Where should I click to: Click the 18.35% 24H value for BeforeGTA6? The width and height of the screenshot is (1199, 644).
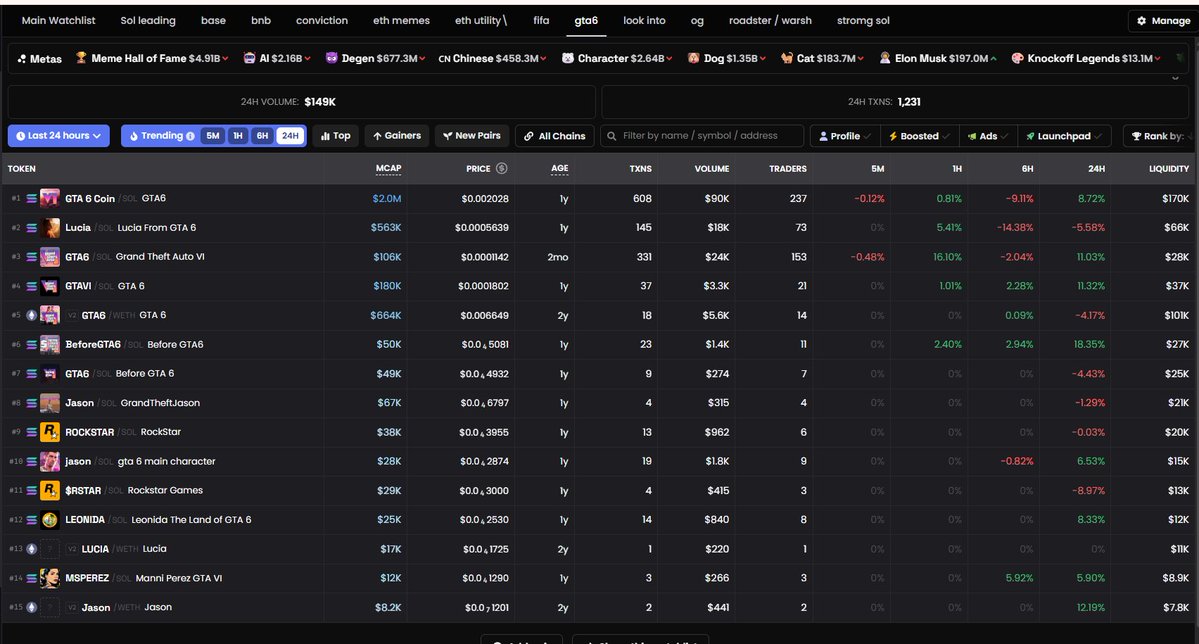[1089, 344]
